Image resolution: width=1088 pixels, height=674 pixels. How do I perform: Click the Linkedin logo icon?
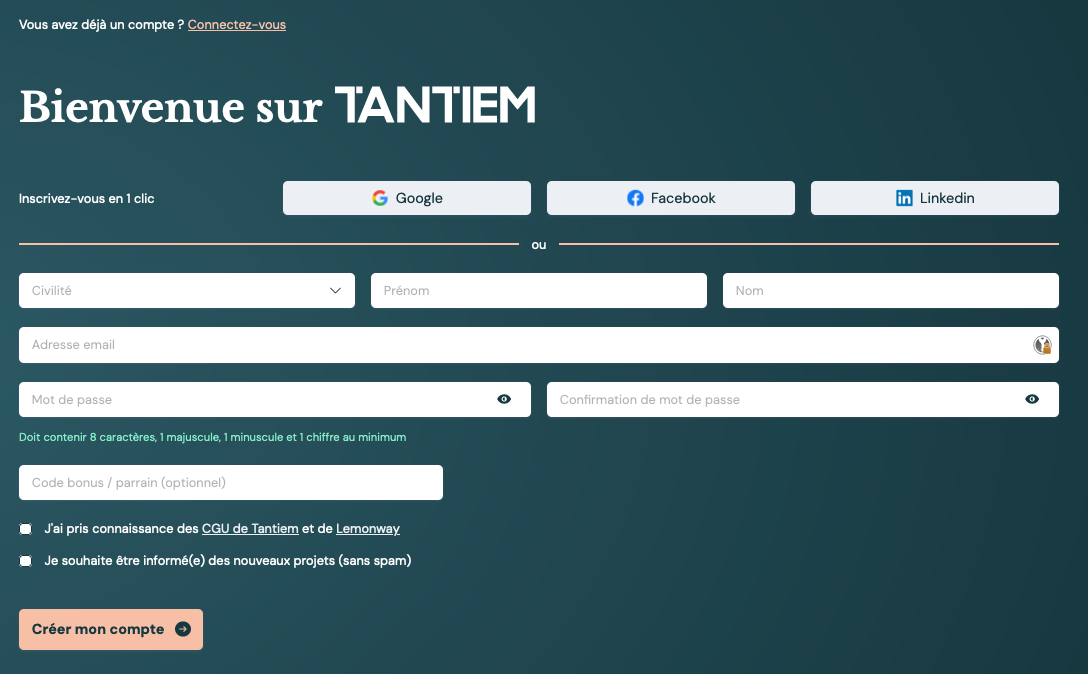point(904,198)
